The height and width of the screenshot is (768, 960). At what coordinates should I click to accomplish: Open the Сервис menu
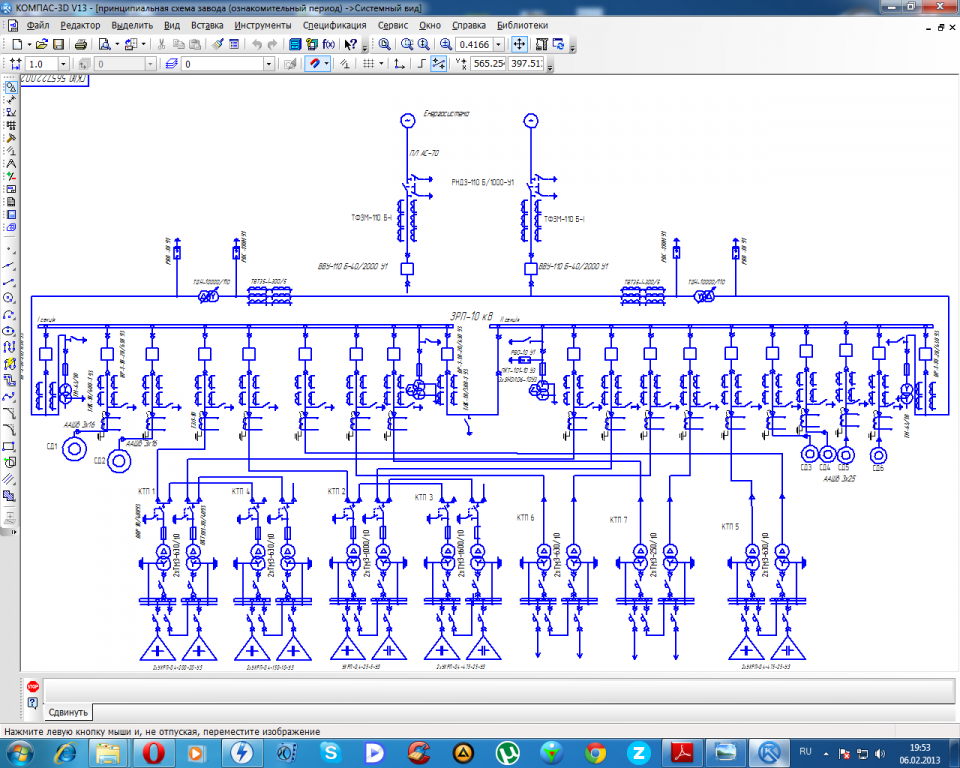(x=392, y=25)
